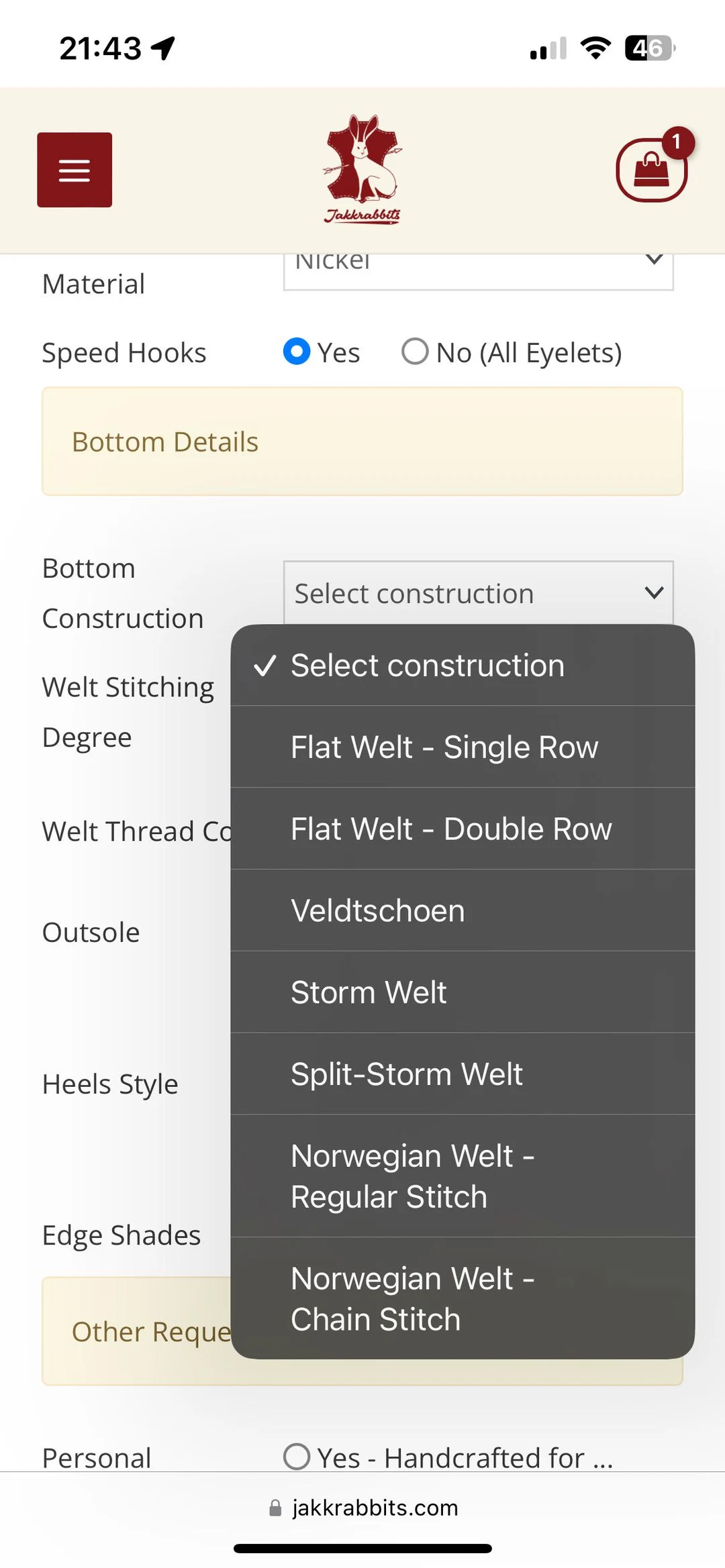Choose the checked Select construction option

[428, 666]
